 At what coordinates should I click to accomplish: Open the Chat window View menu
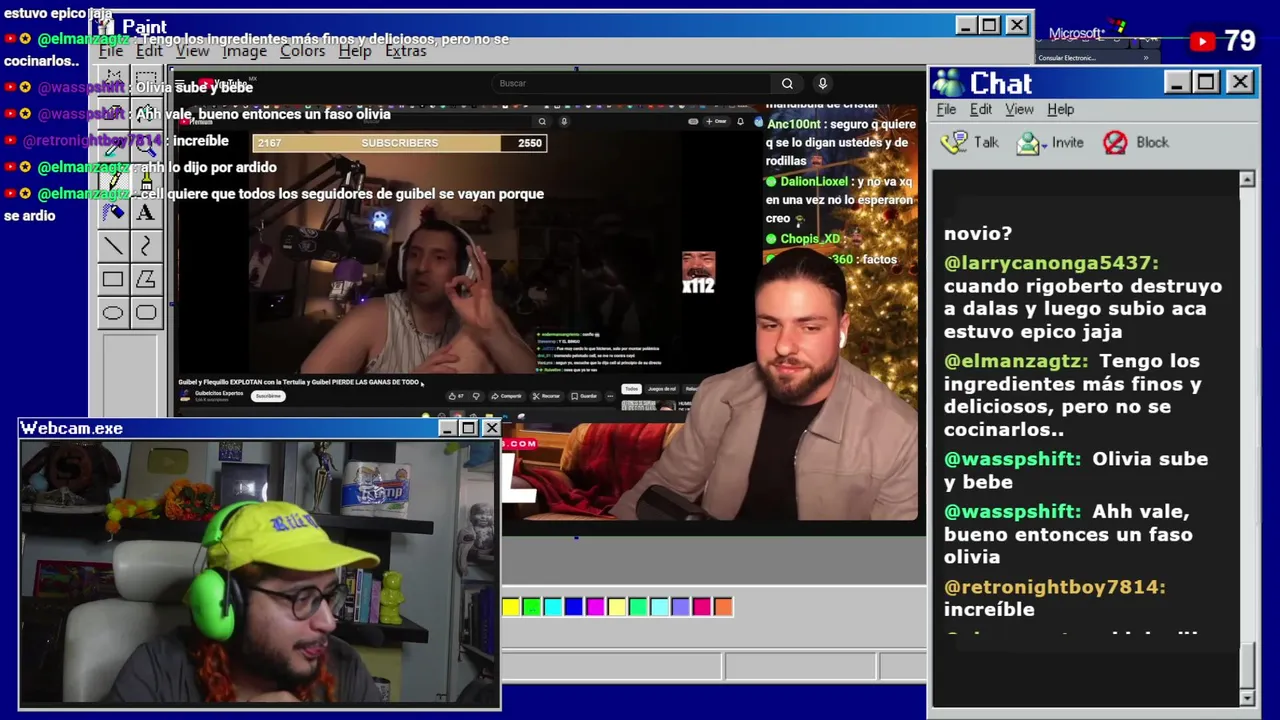(1019, 110)
